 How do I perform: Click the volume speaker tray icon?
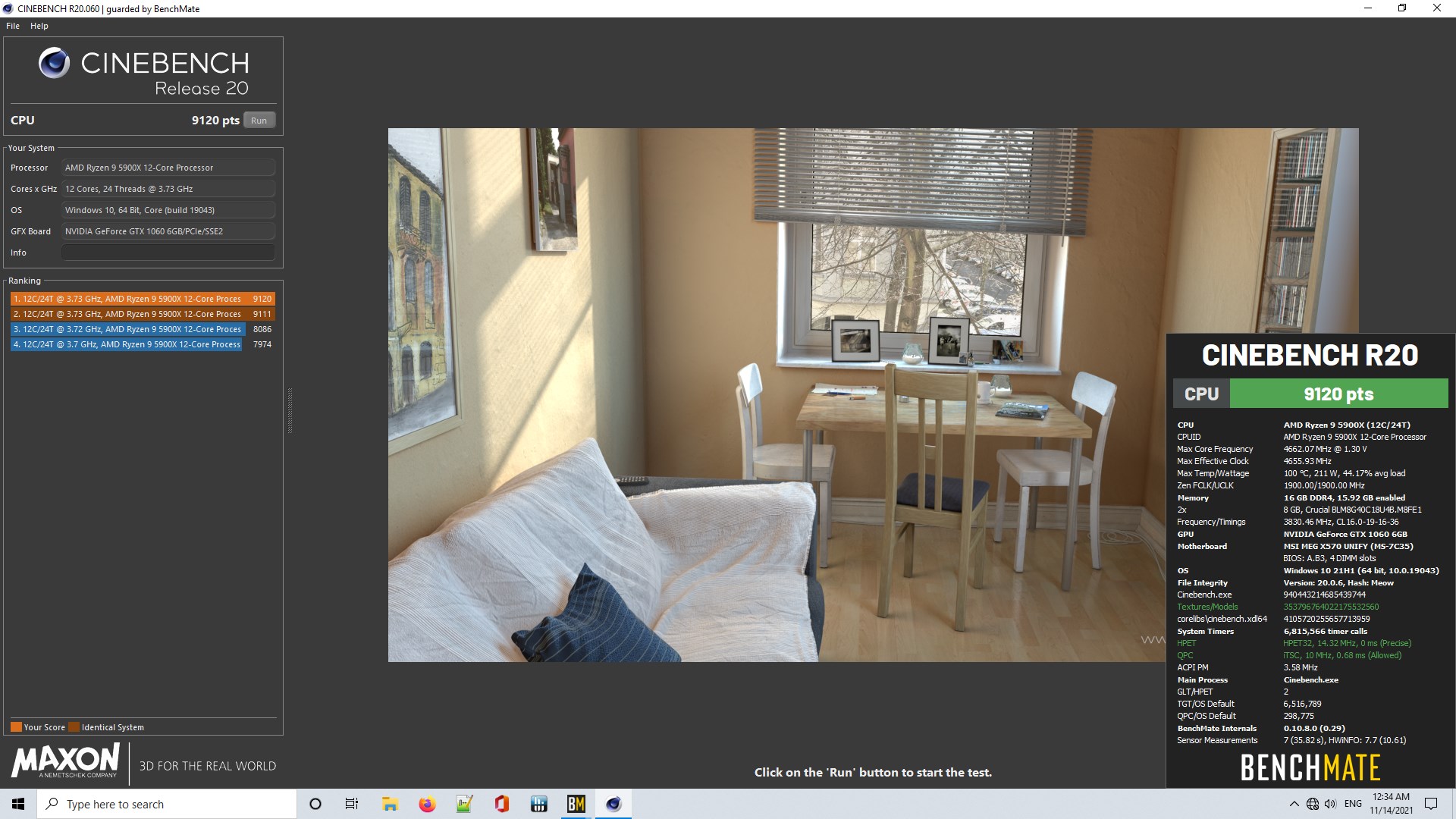coord(1330,804)
